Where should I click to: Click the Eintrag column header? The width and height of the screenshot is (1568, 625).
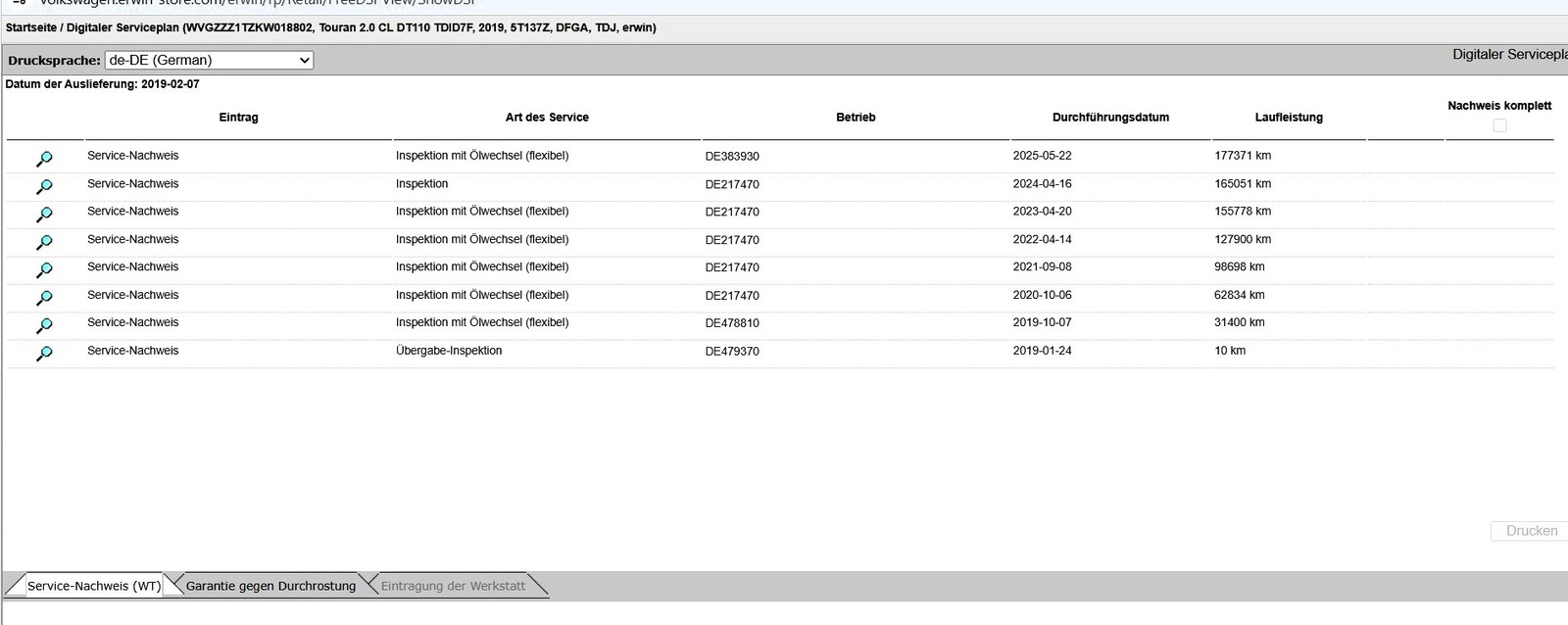tap(238, 118)
